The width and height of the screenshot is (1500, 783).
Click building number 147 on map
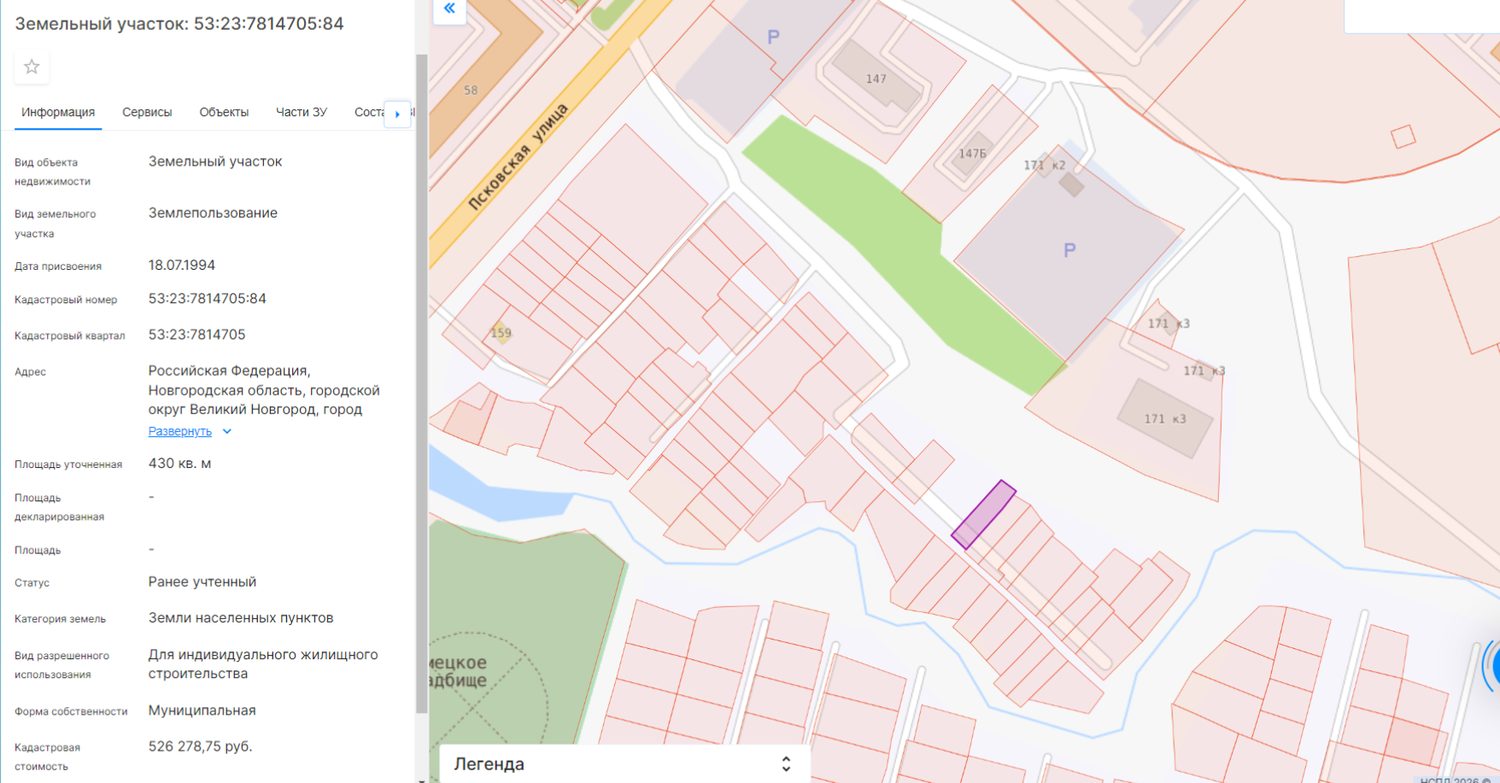click(876, 79)
